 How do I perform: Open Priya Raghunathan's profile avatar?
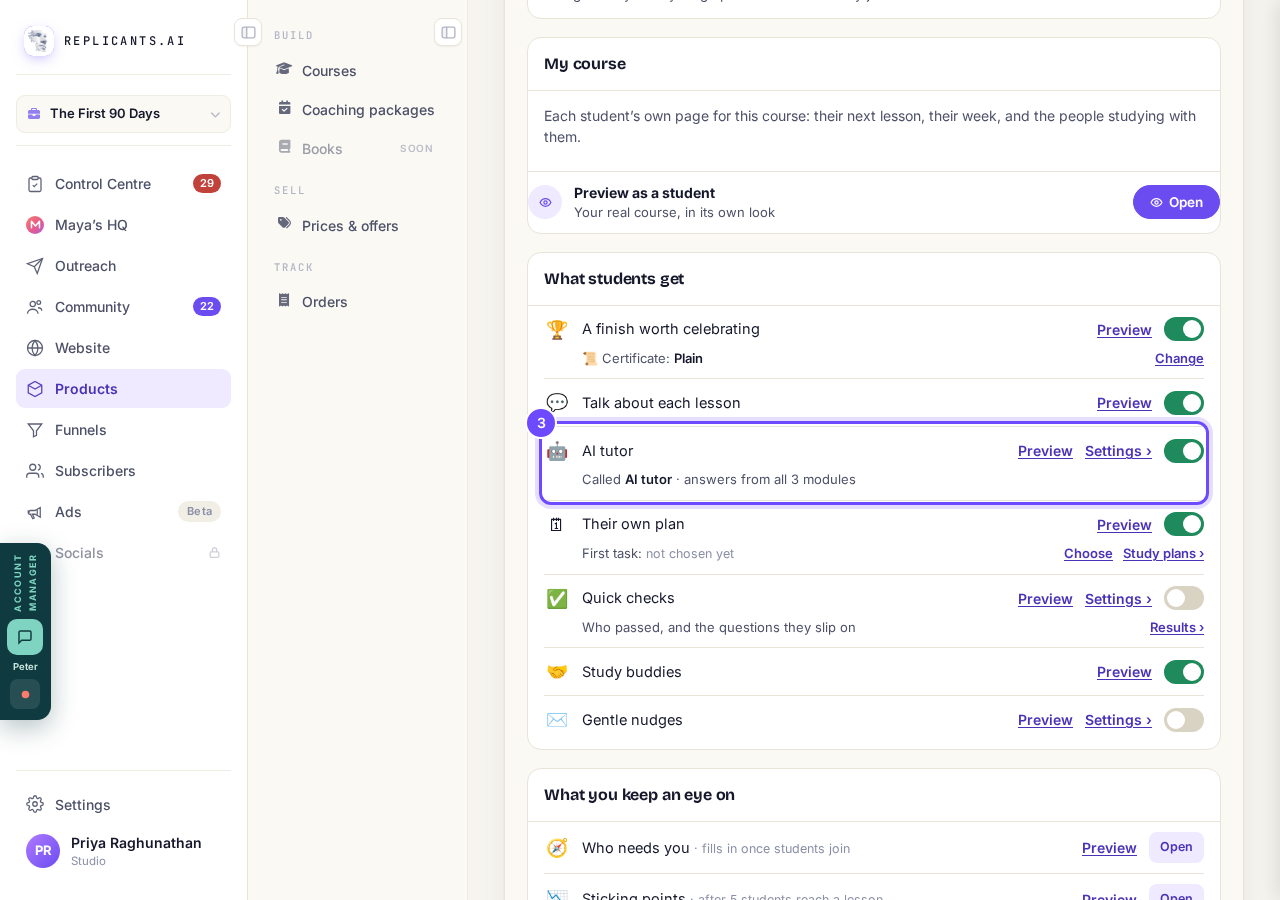(x=43, y=851)
